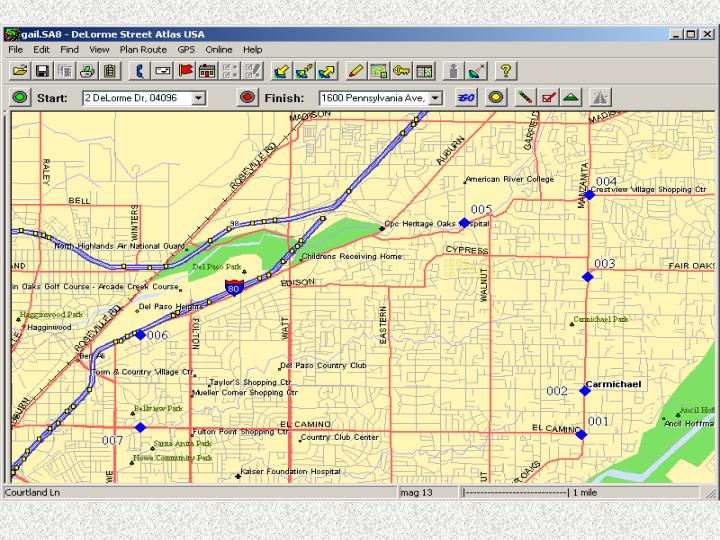Click the key-shaped map legend icon
Viewport: 720px width, 540px height.
[401, 71]
